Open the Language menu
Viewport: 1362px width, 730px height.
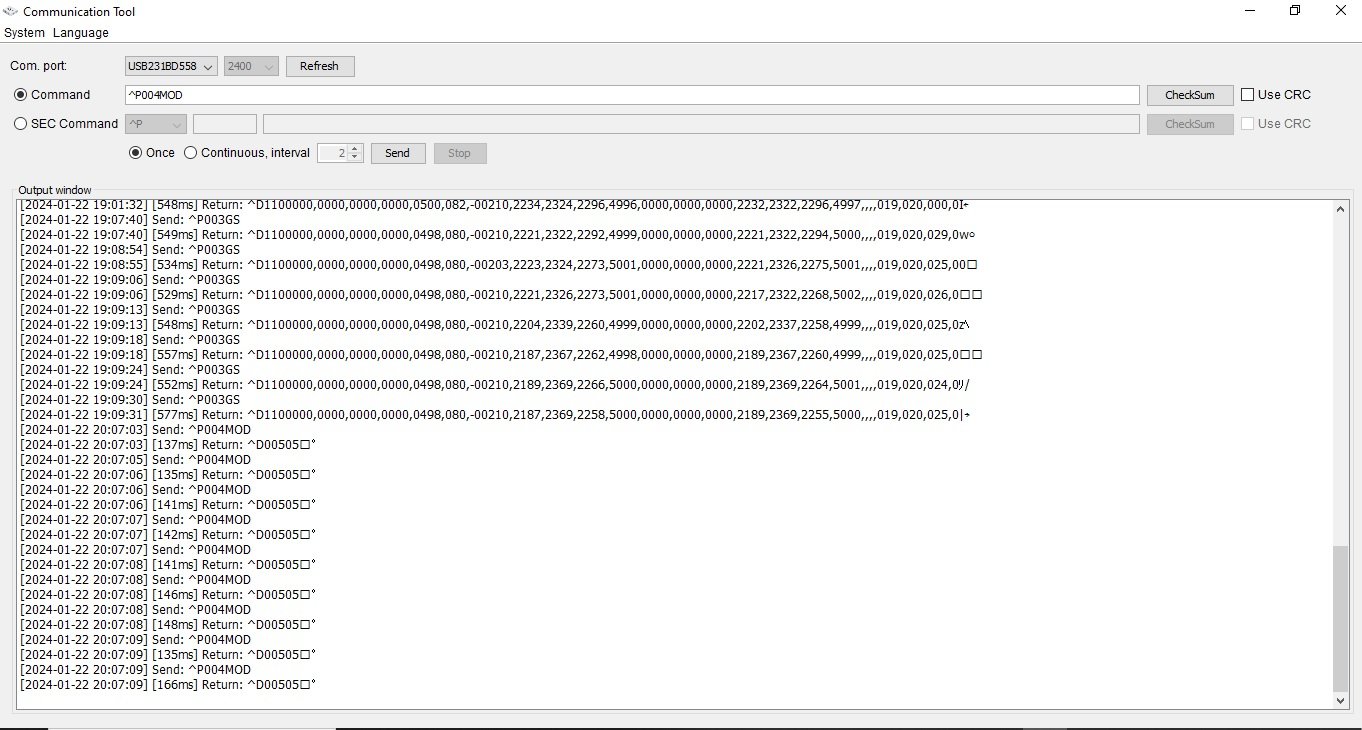(x=81, y=33)
